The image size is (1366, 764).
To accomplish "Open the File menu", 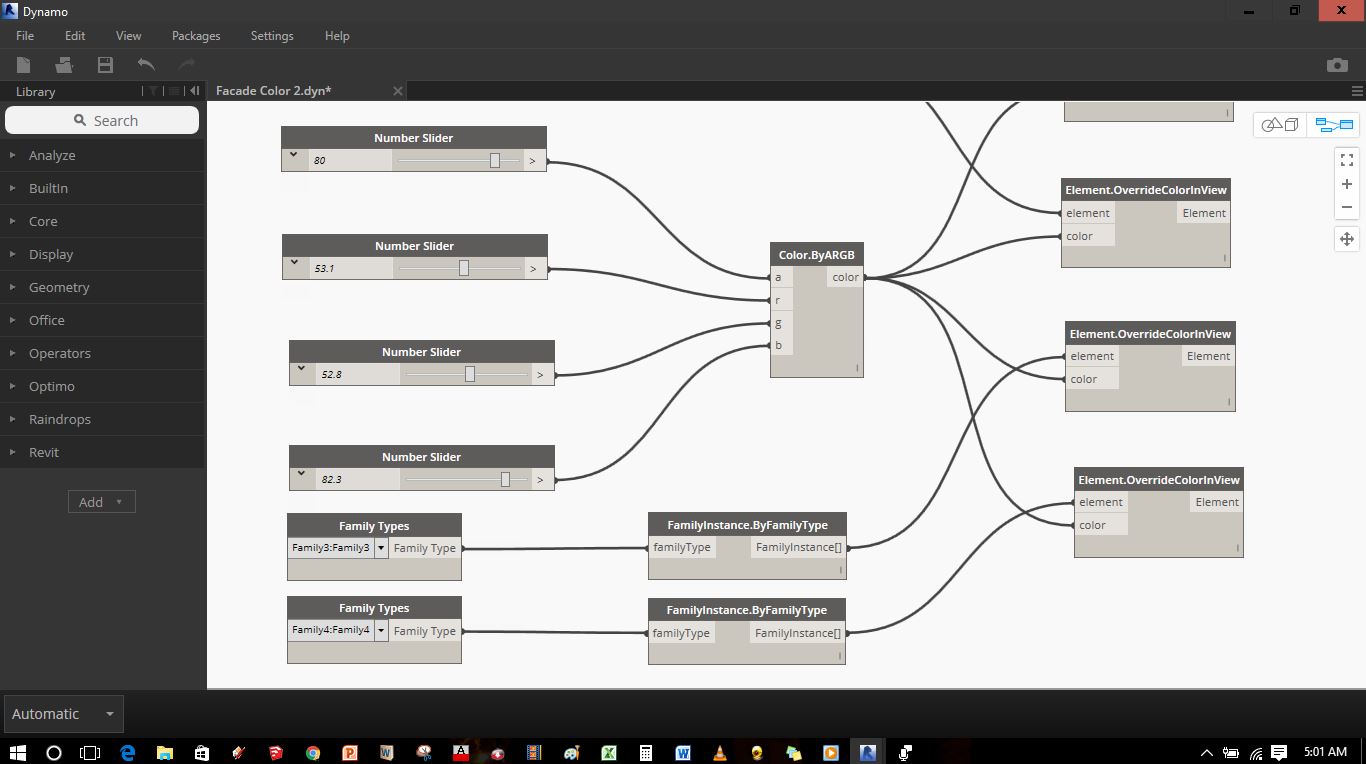I will coord(25,35).
